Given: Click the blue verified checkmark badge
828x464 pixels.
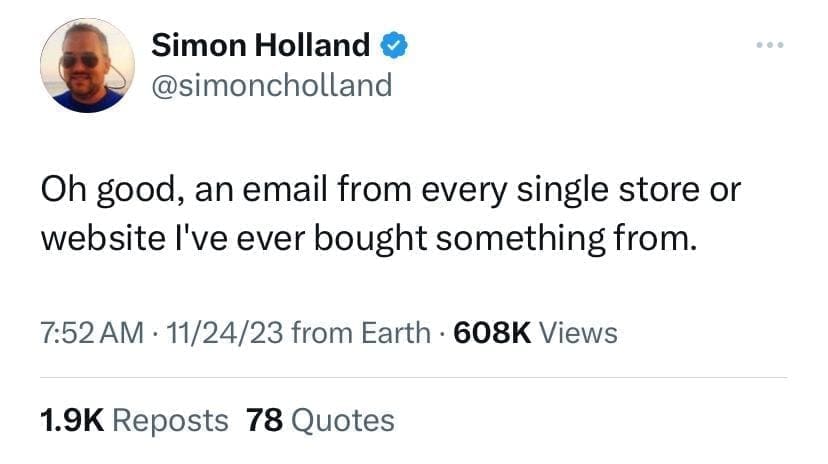Looking at the screenshot, I should coord(394,45).
